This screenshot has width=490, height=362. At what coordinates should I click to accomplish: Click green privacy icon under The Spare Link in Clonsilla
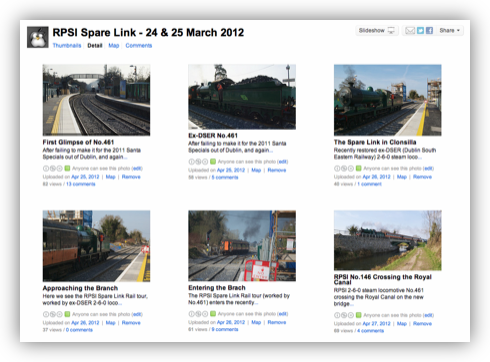[x=358, y=168]
